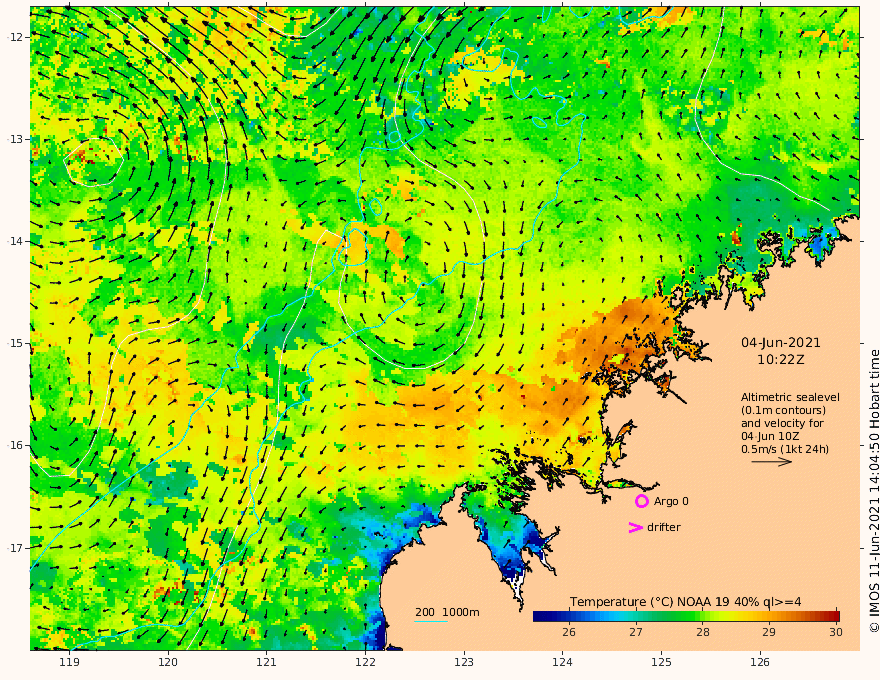This screenshot has height=680, width=880.
Task: Click latitude label -15 on left axis
Action: pyautogui.click(x=15, y=343)
